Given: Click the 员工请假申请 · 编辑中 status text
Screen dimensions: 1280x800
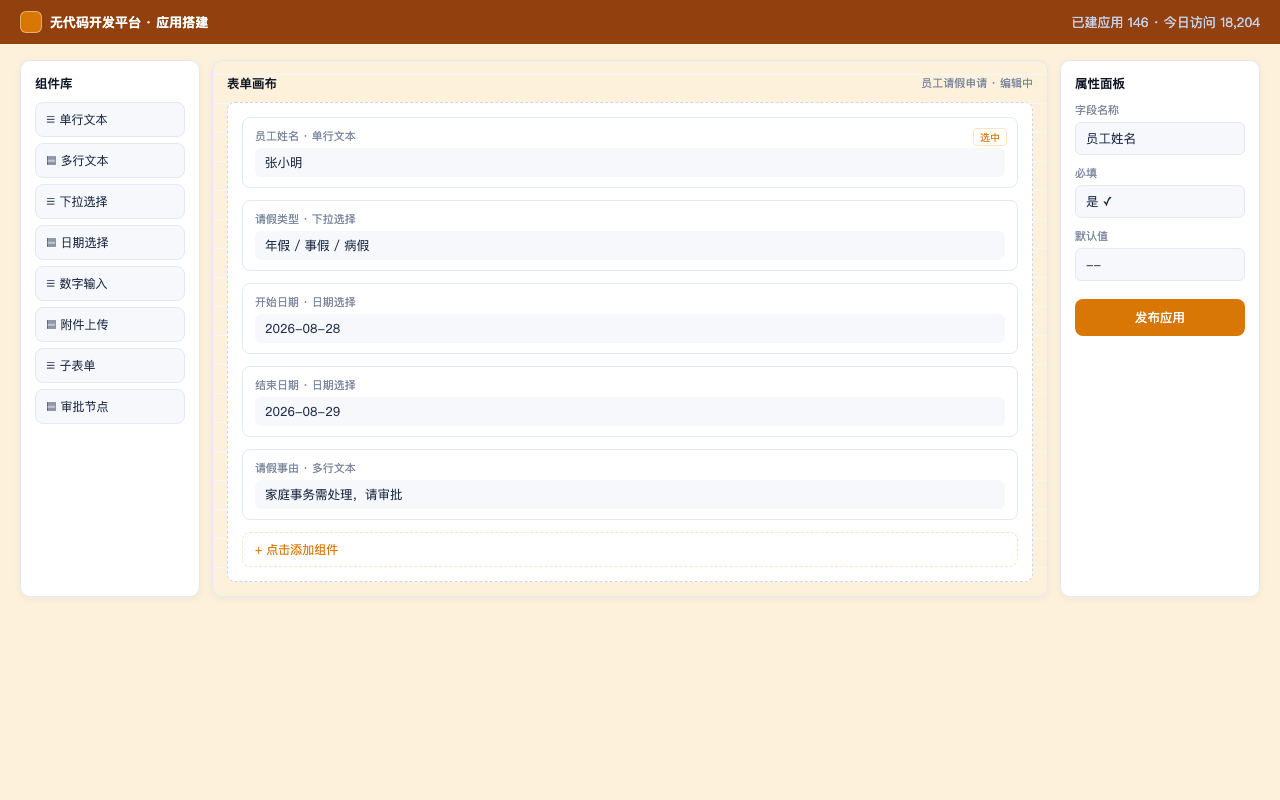Looking at the screenshot, I should 977,83.
